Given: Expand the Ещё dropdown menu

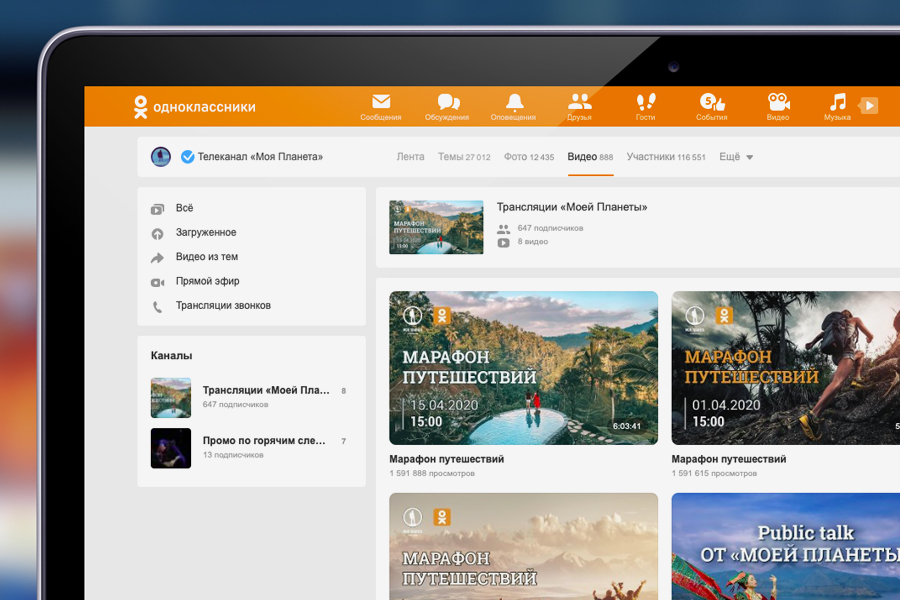Looking at the screenshot, I should [x=736, y=157].
